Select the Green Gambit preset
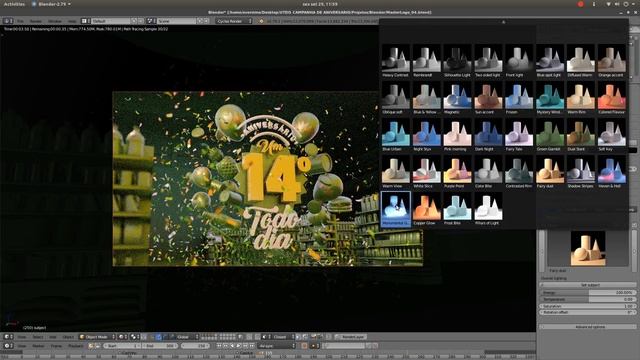The width and height of the screenshot is (640, 360). pos(550,135)
